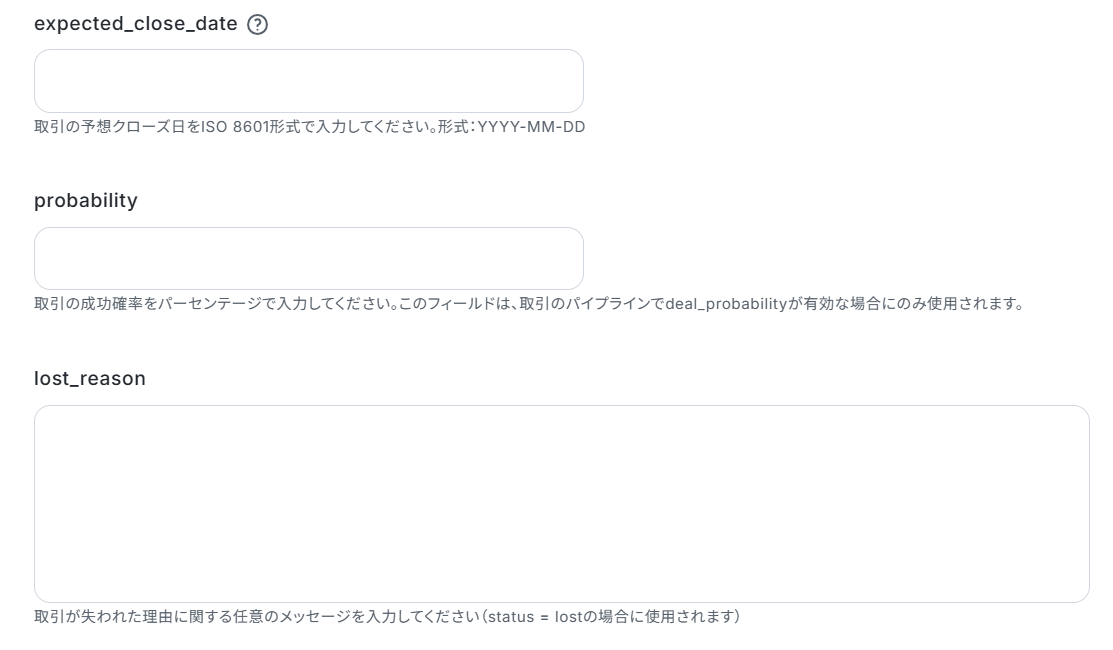
Task: Focus the expected_close_date input field
Action: [x=308, y=81]
